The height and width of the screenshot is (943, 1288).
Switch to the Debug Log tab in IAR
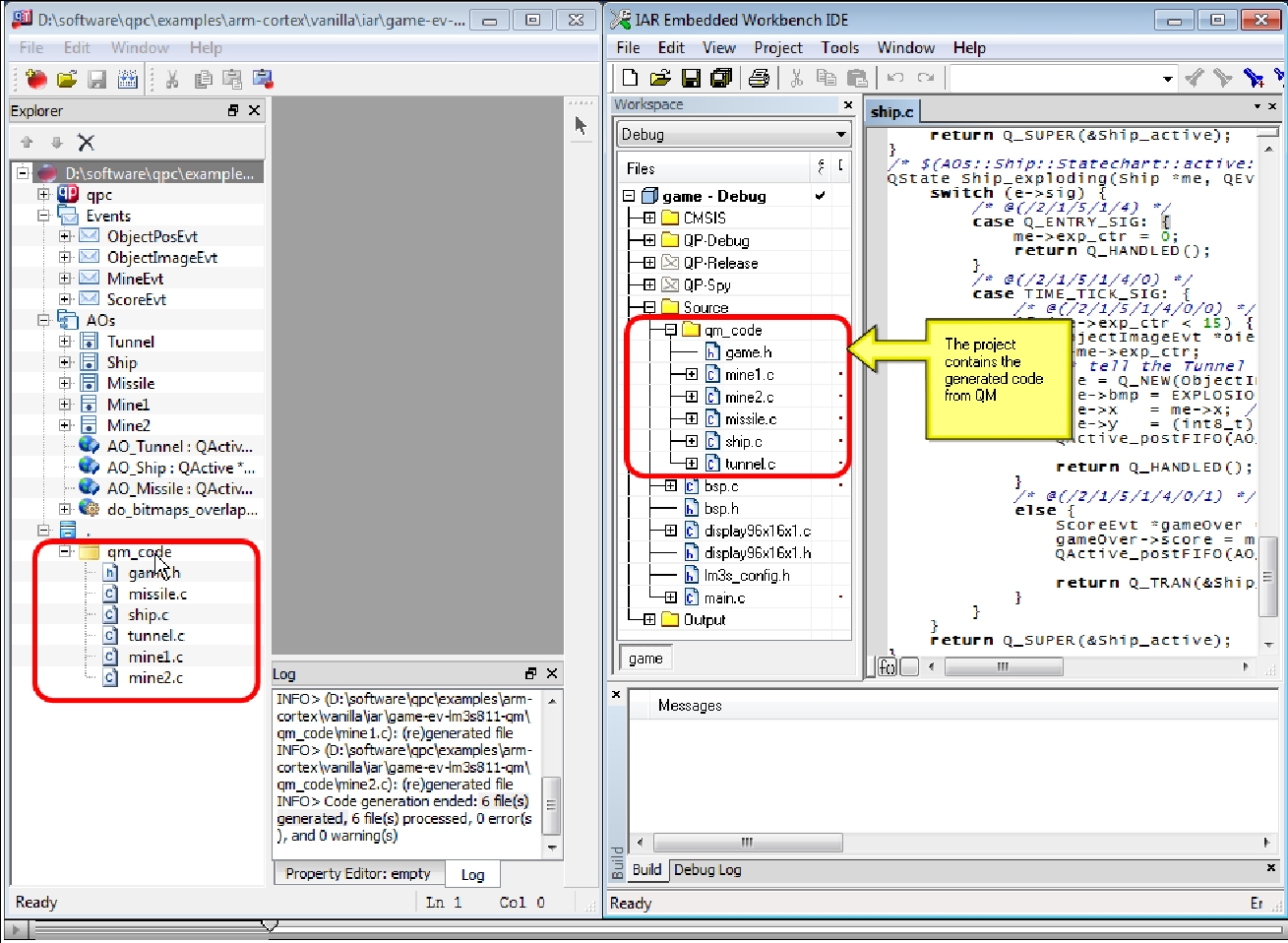click(x=707, y=869)
